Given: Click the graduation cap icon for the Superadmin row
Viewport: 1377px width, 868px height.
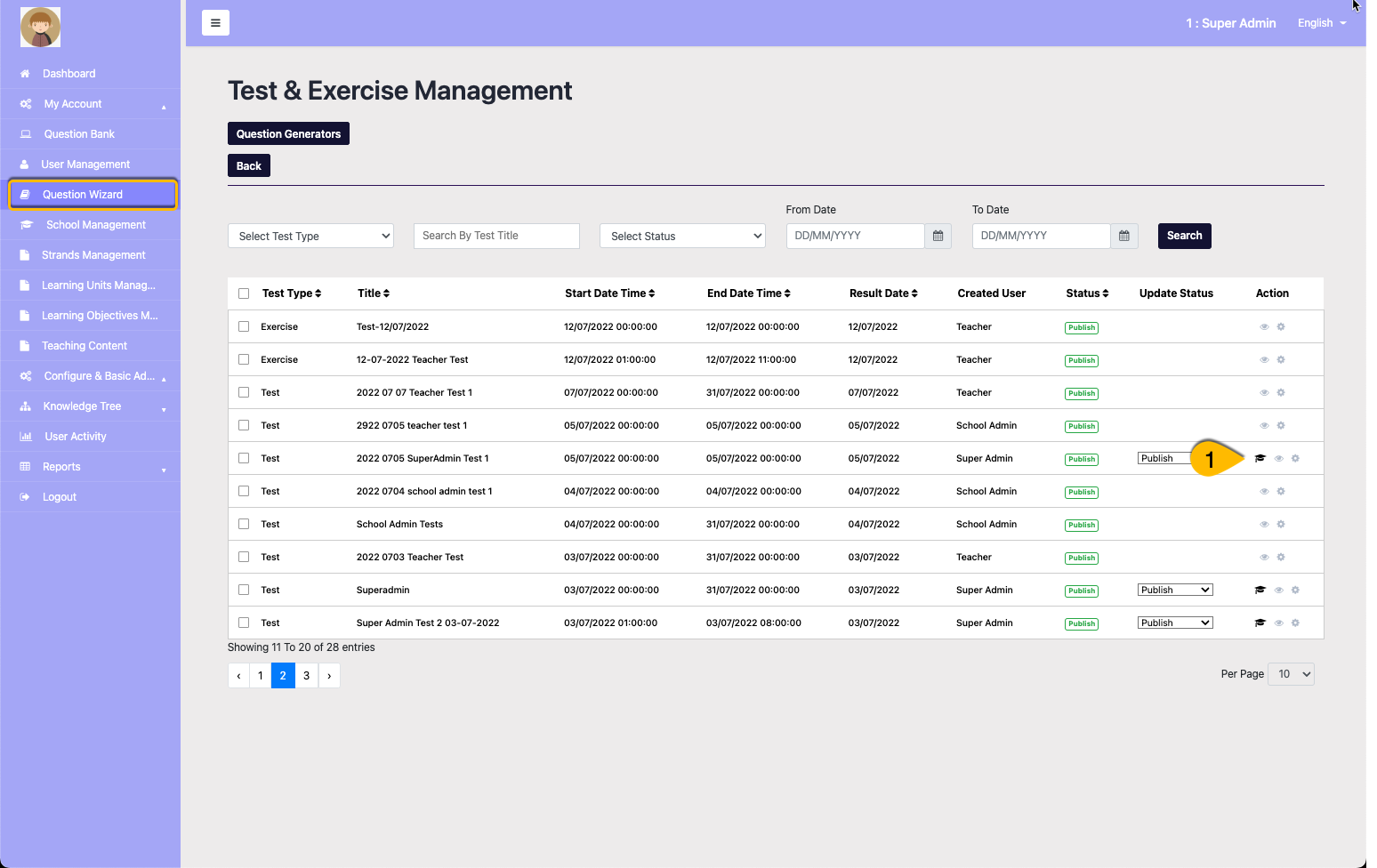Looking at the screenshot, I should (1260, 591).
